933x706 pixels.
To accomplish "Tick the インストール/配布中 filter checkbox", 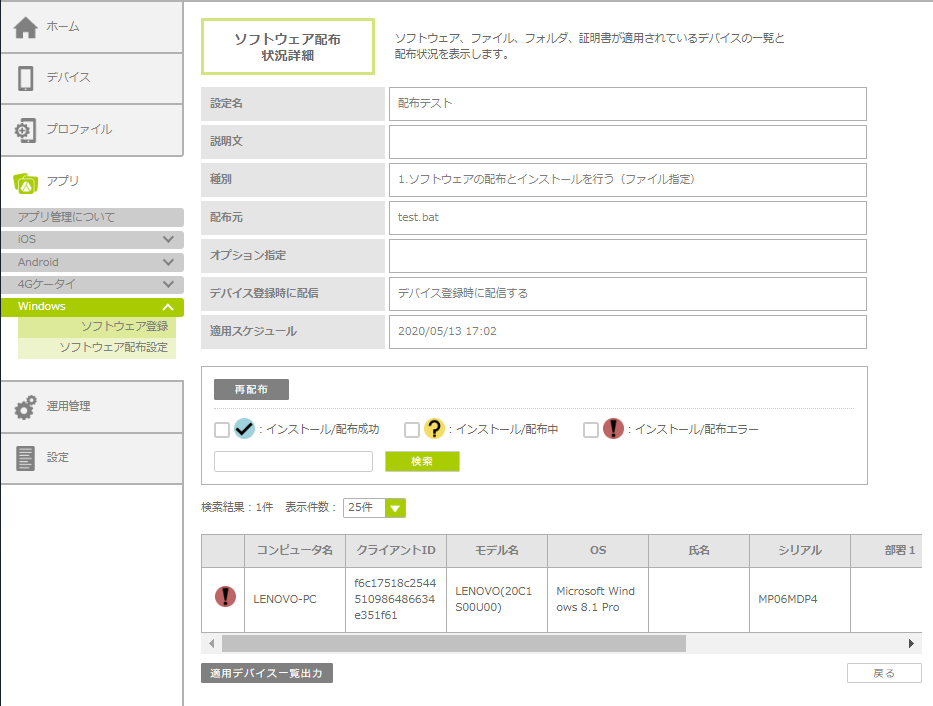I will [x=412, y=430].
